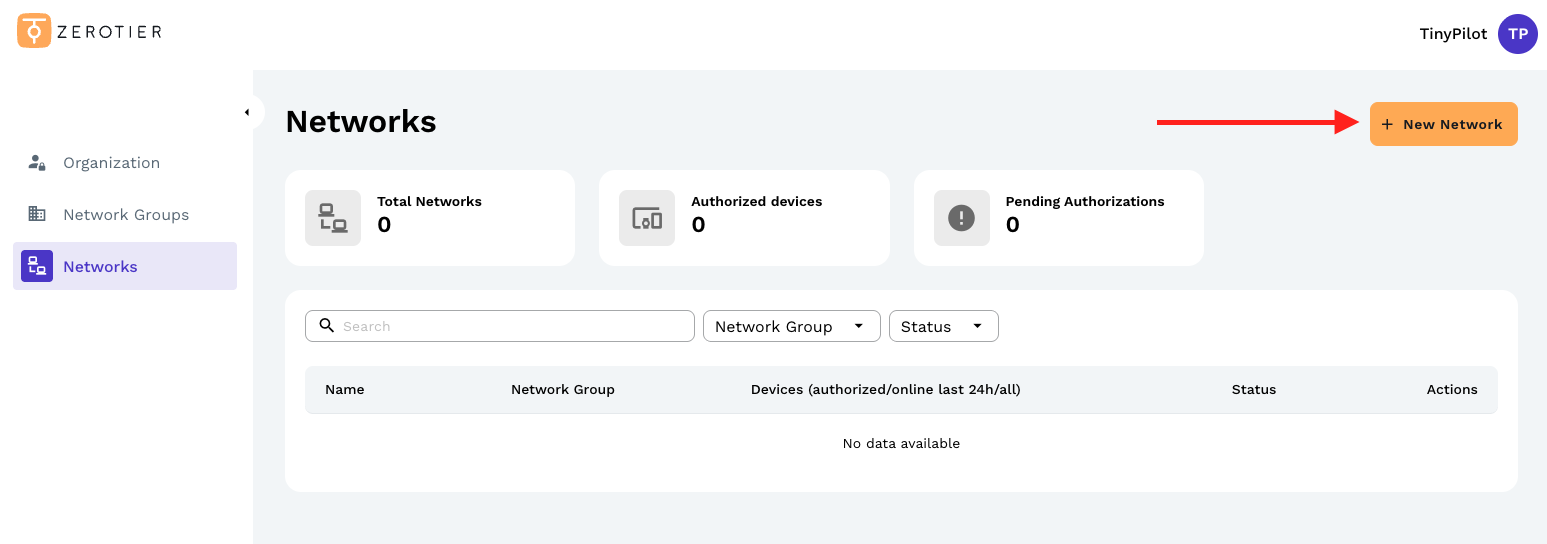This screenshot has height=544, width=1547.
Task: Click the Pending Authorizations alert icon
Action: pyautogui.click(x=961, y=218)
